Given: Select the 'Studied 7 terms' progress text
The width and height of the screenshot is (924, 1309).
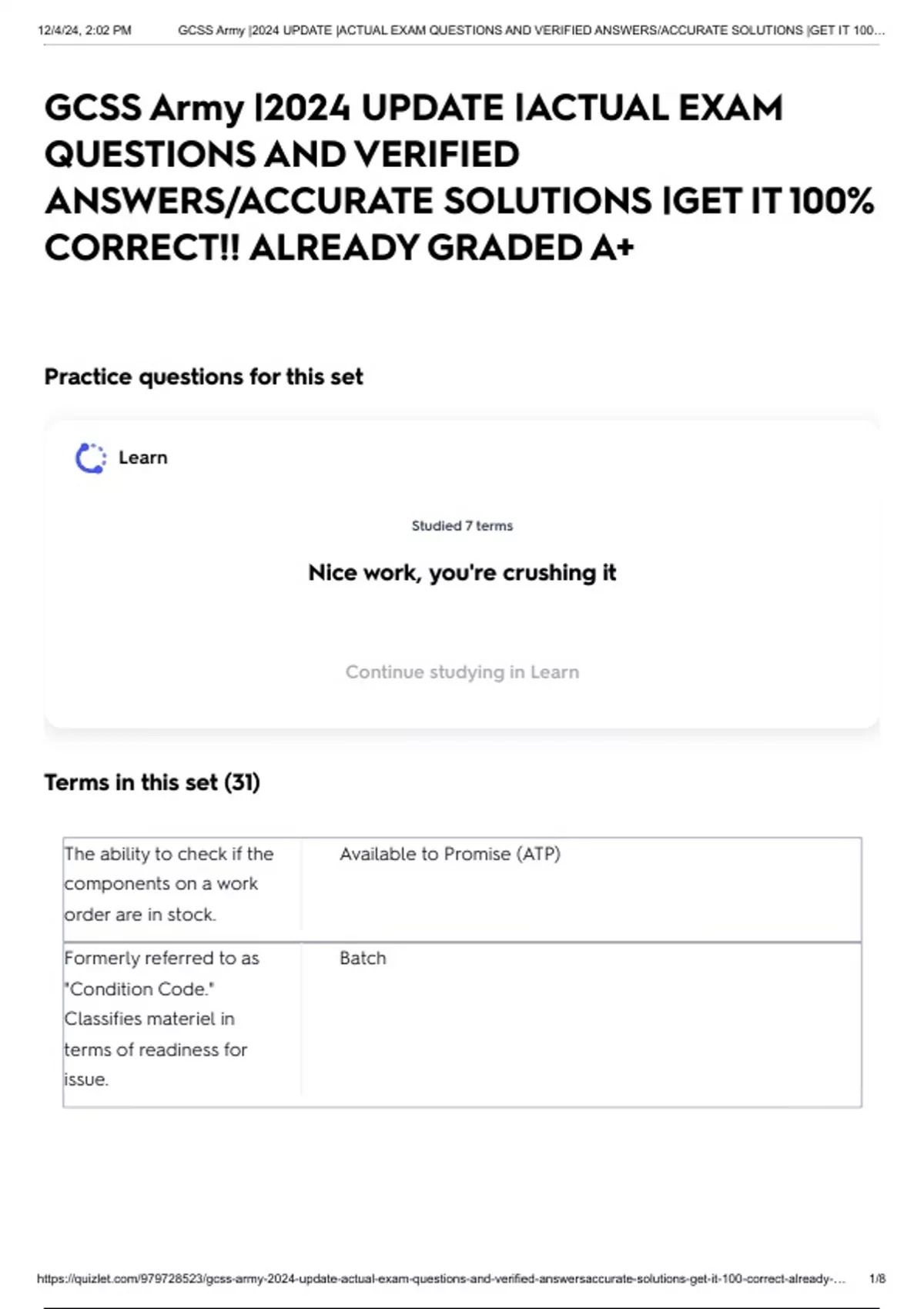Looking at the screenshot, I should (x=462, y=526).
